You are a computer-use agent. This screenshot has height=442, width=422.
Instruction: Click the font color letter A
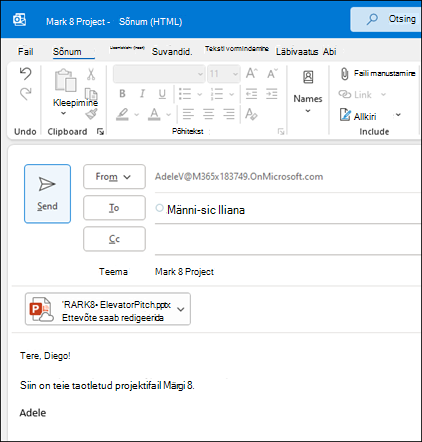[154, 114]
